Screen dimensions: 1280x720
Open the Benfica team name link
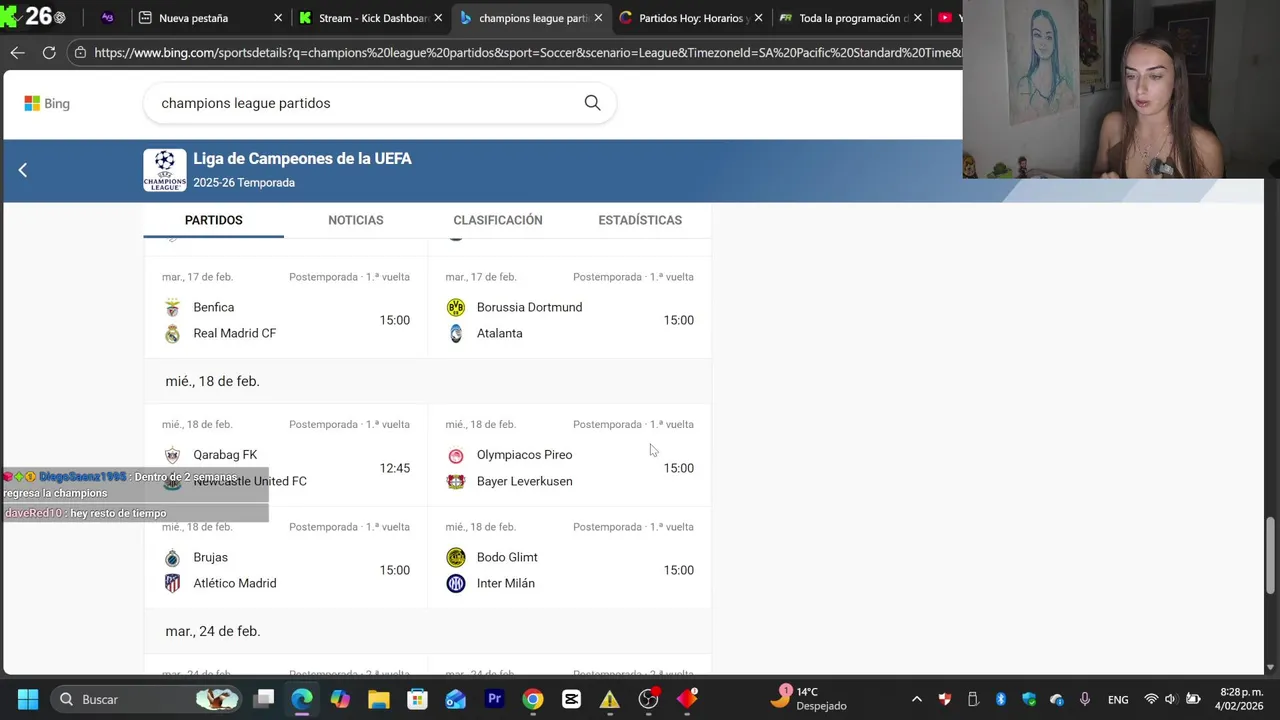(214, 307)
